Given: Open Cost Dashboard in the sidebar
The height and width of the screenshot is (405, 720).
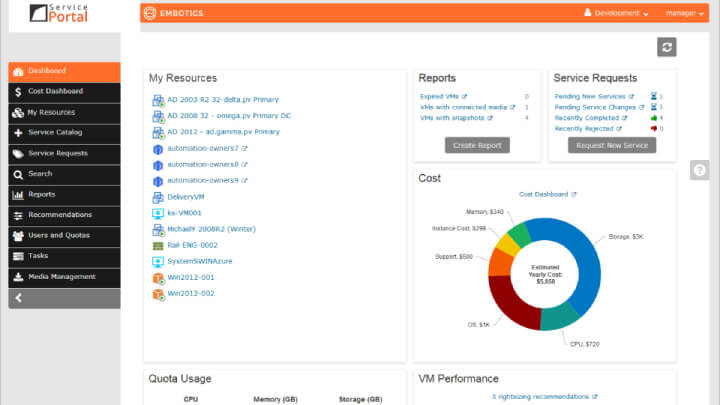Looking at the screenshot, I should (64, 92).
